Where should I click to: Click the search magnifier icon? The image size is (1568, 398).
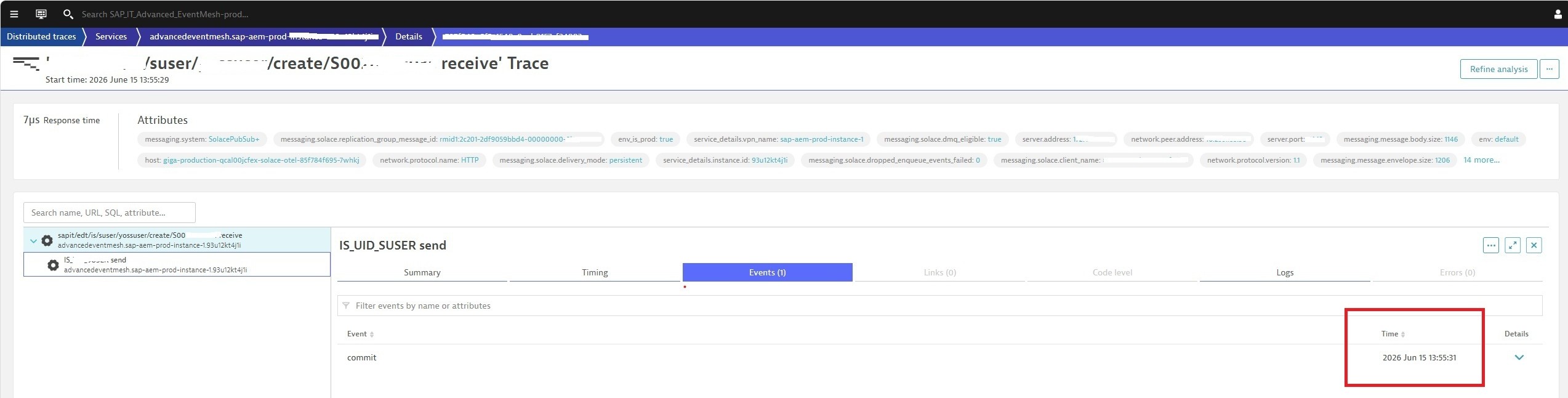[x=68, y=14]
